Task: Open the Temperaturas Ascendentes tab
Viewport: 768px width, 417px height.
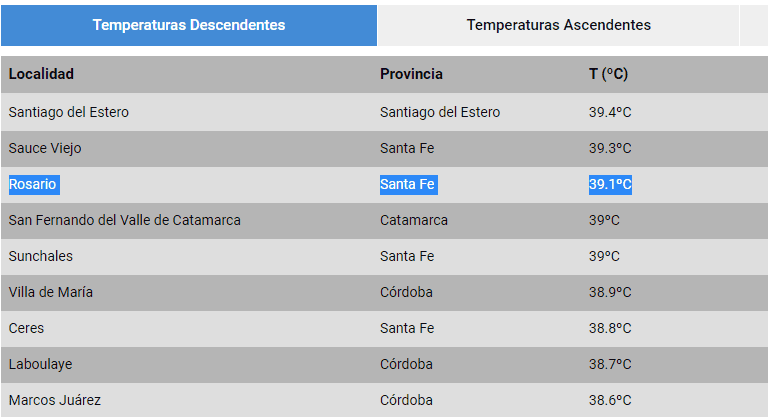Action: pos(558,25)
